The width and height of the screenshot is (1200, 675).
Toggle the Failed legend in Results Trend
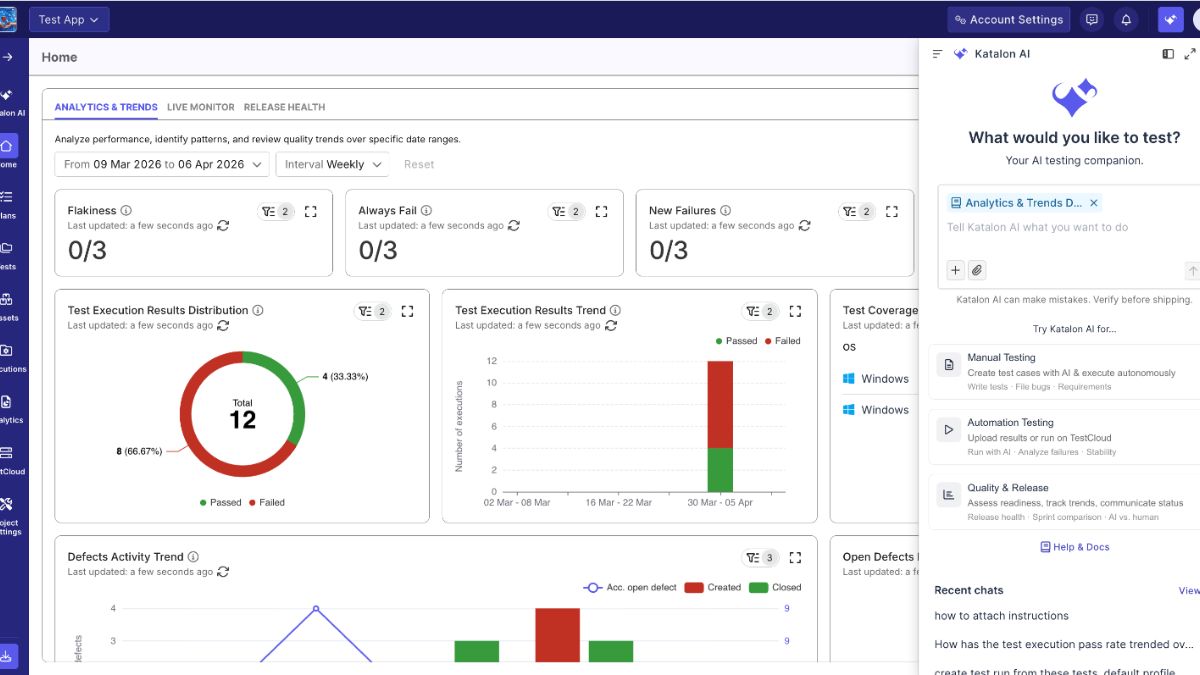[782, 341]
